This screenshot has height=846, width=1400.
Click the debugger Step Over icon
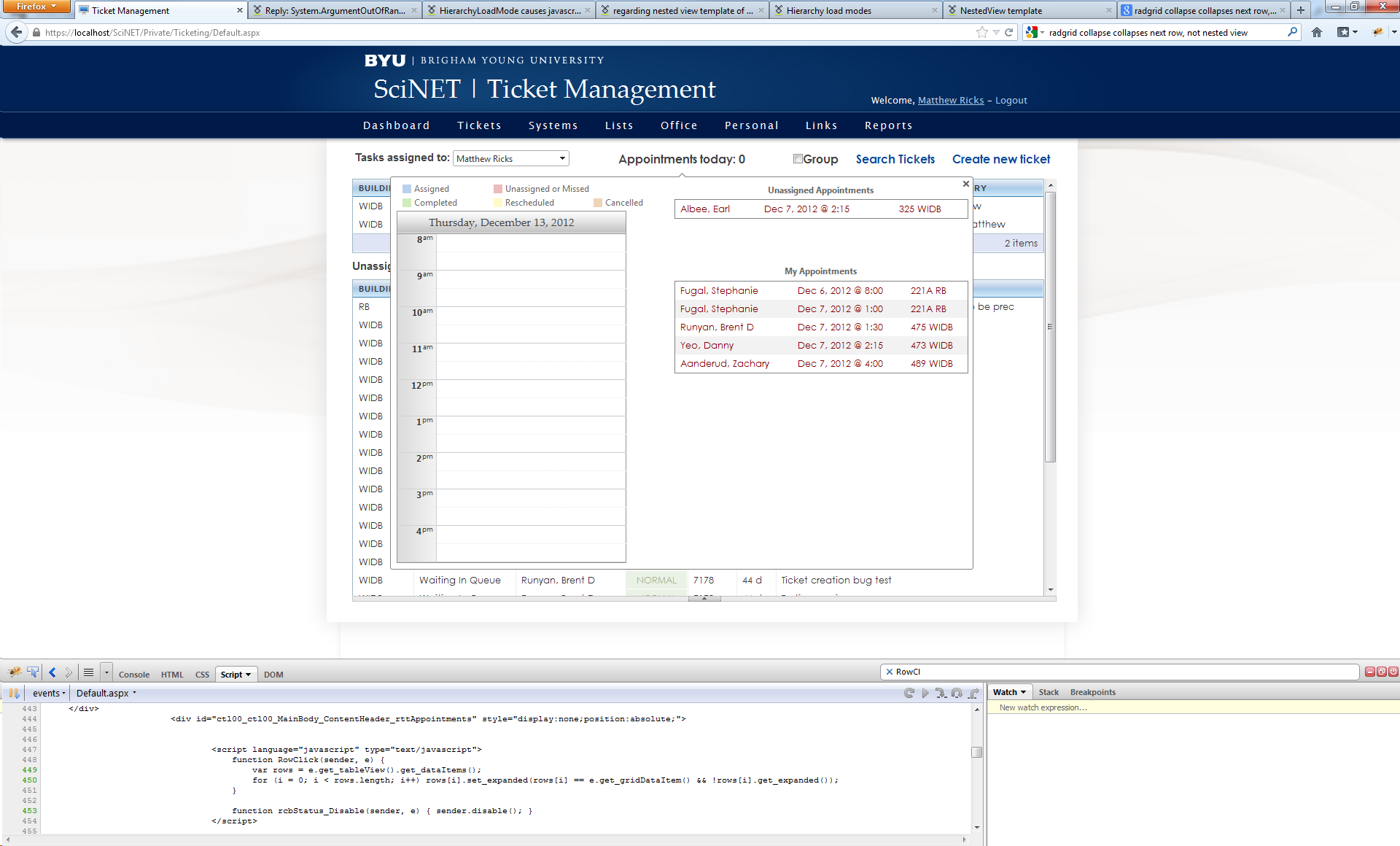(957, 693)
